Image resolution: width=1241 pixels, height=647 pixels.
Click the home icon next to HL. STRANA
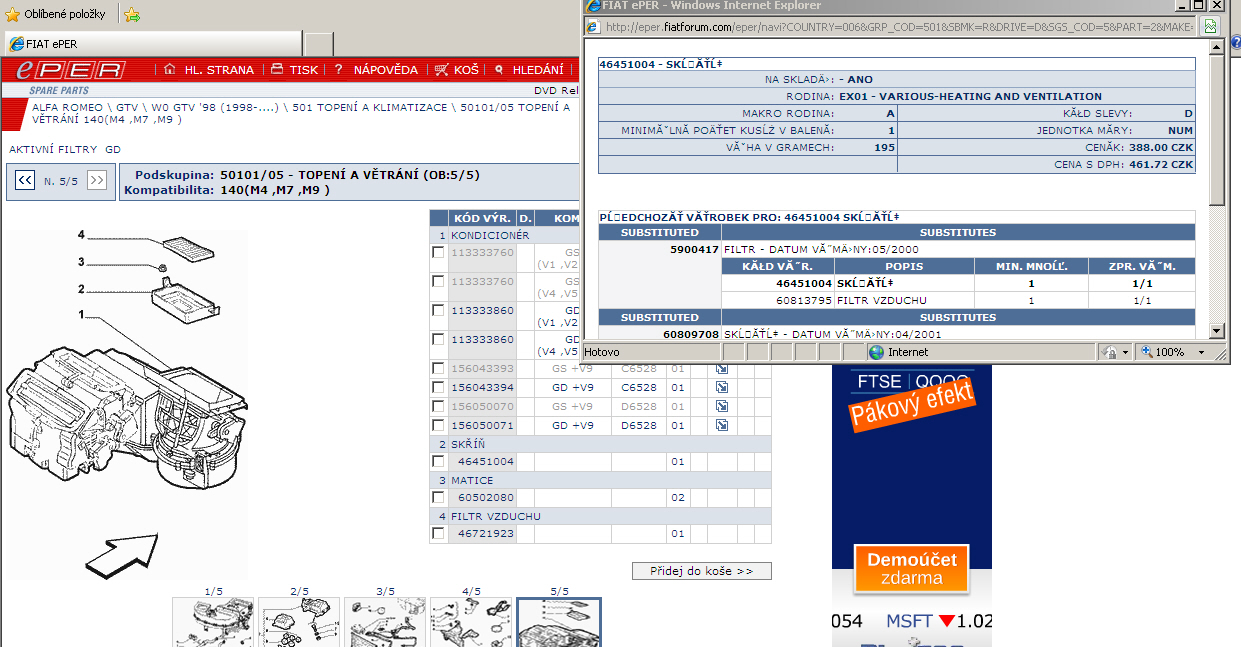pos(169,70)
